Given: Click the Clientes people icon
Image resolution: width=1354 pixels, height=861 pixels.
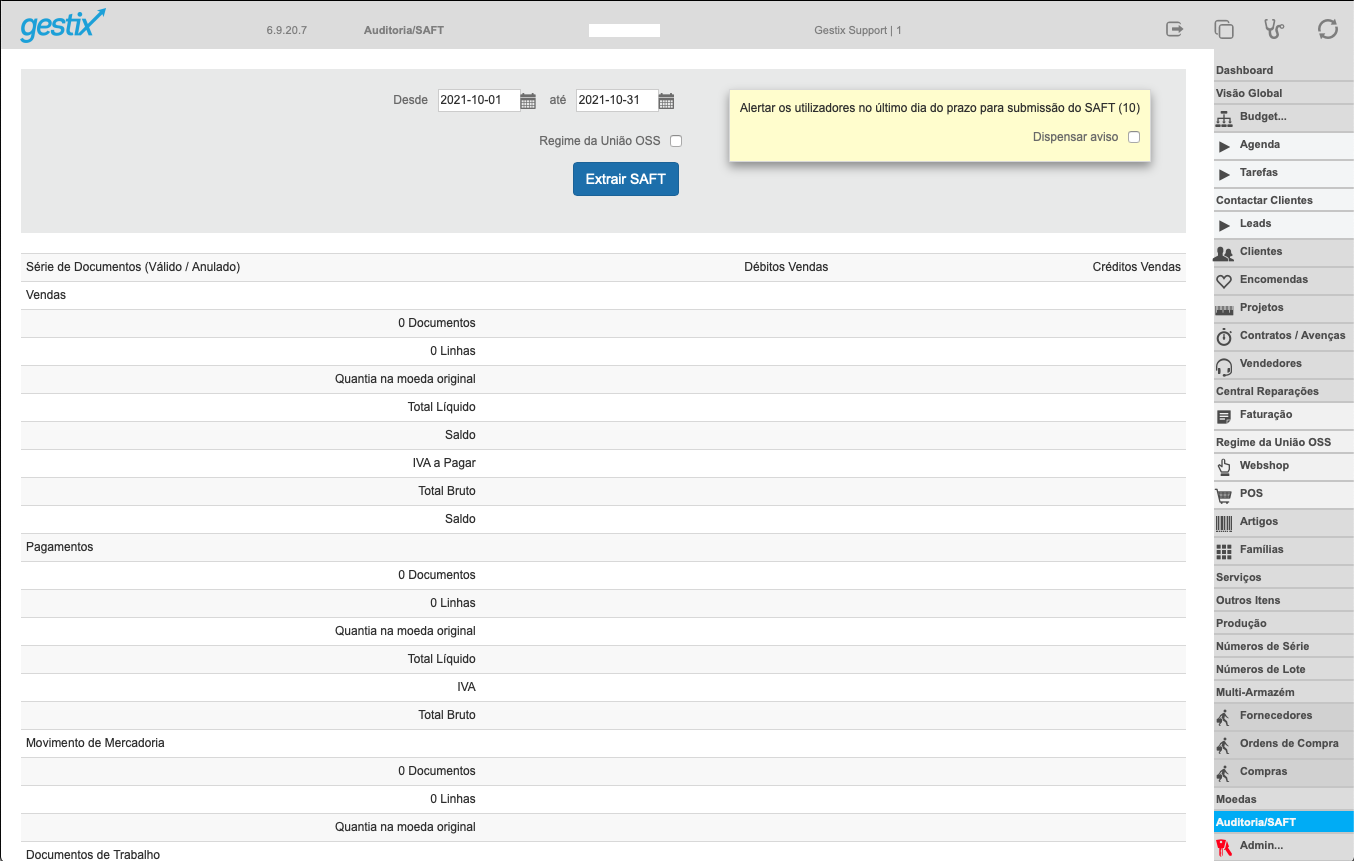Looking at the screenshot, I should point(1224,253).
